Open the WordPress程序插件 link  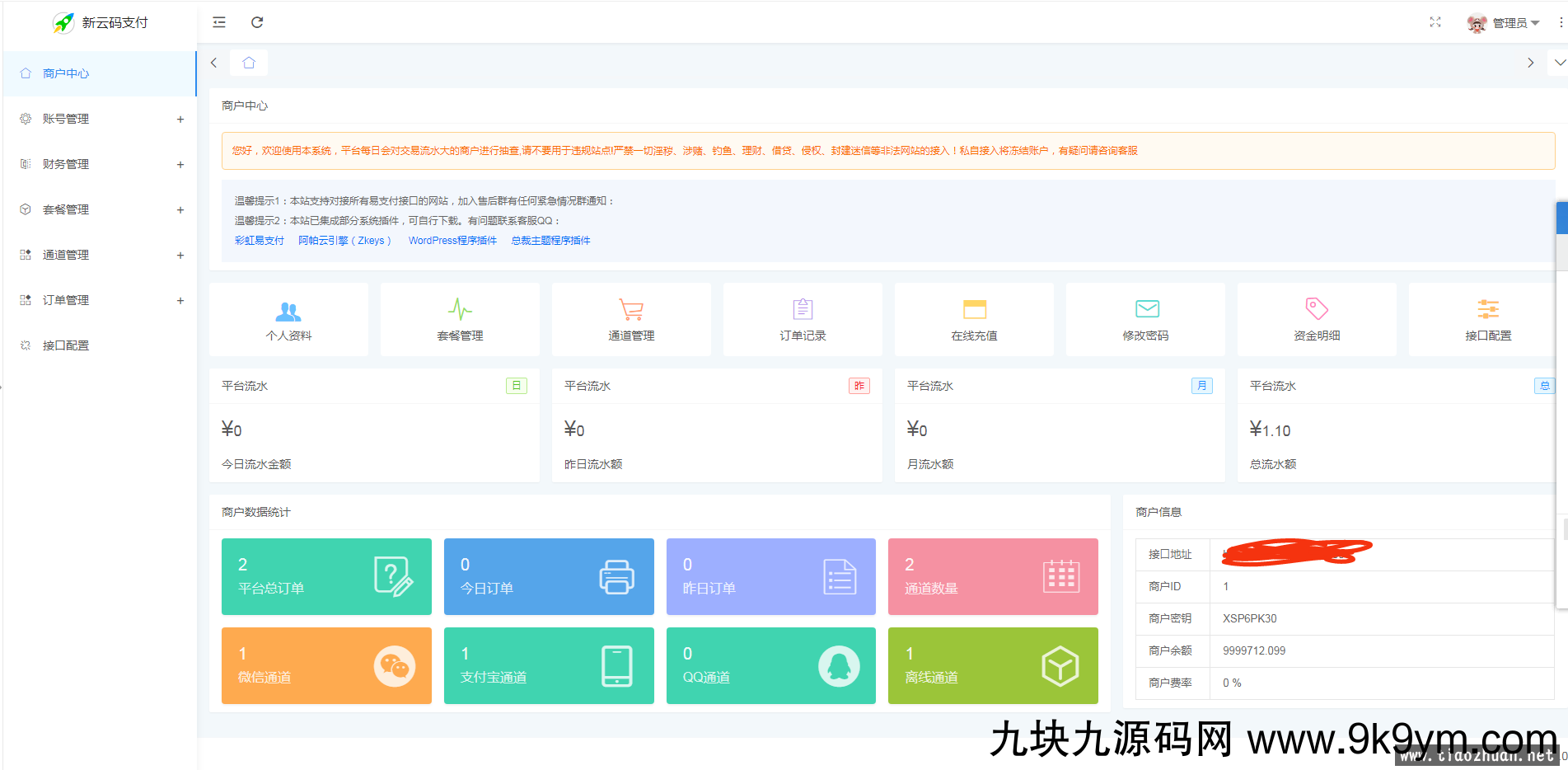tap(452, 240)
